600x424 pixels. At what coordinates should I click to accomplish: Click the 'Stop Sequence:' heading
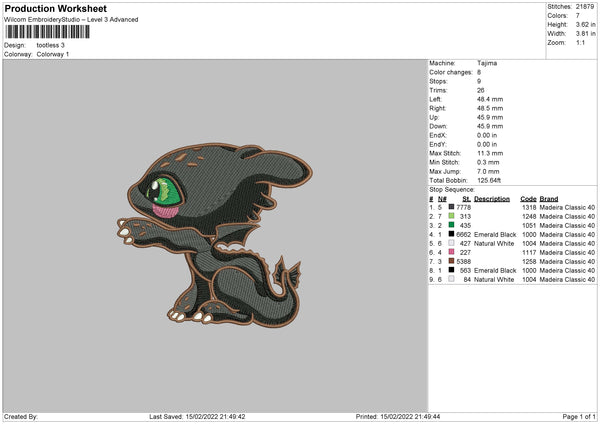pyautogui.click(x=452, y=189)
